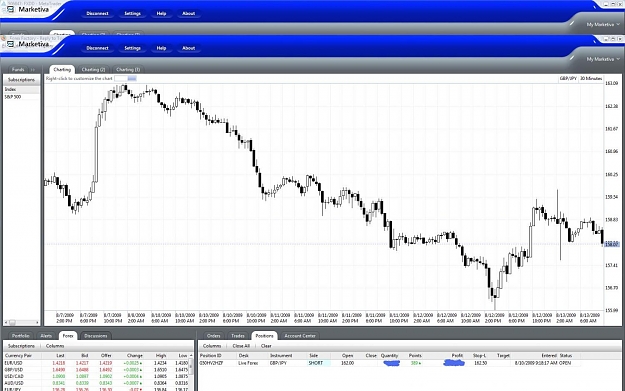Viewport: 625px width, 391px height.
Task: Click Close All in Positions toolbar
Action: click(241, 346)
